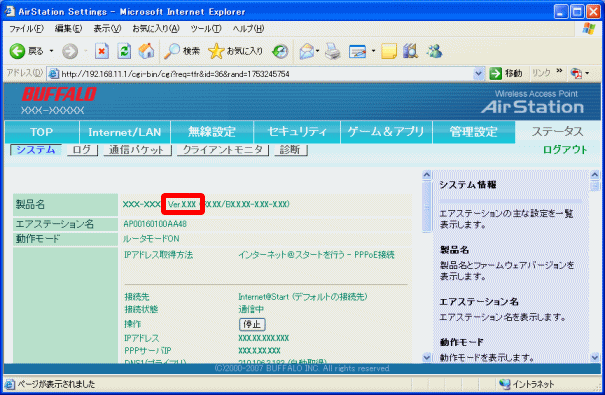Open the ファイル(F) menu
Viewport: 605px width, 395px height.
pyautogui.click(x=27, y=29)
